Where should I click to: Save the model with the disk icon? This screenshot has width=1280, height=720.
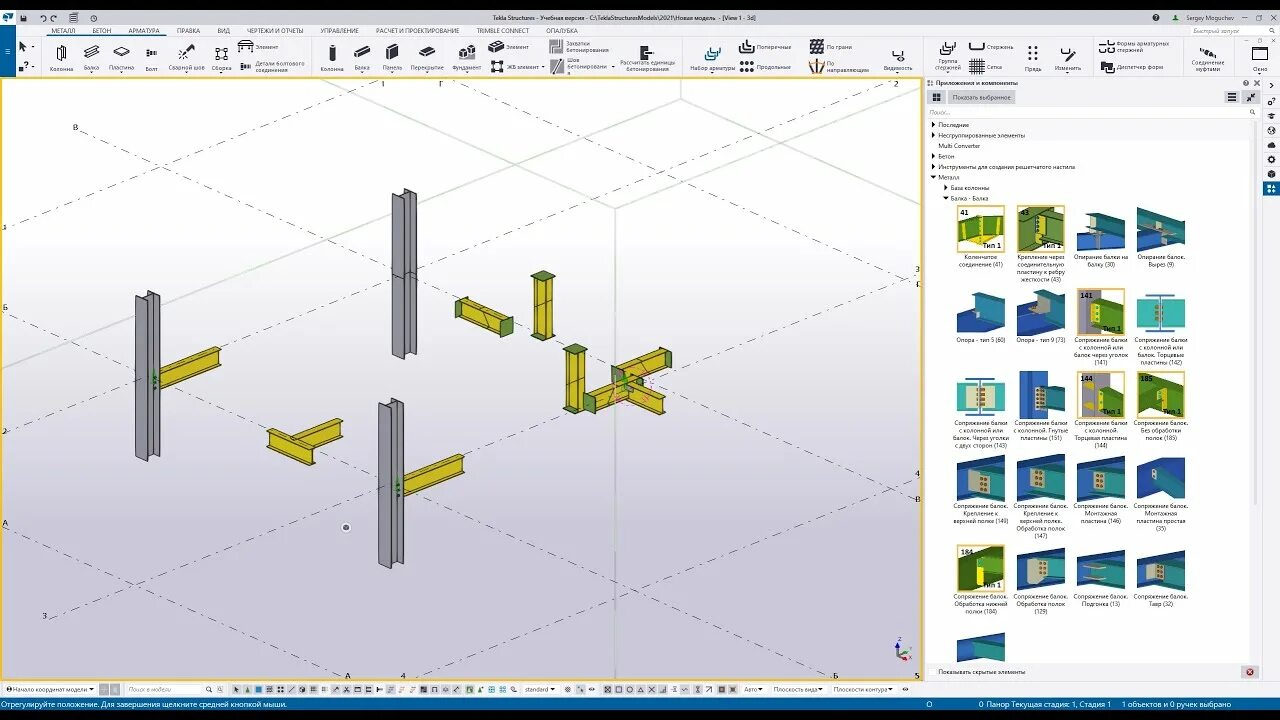(24, 18)
